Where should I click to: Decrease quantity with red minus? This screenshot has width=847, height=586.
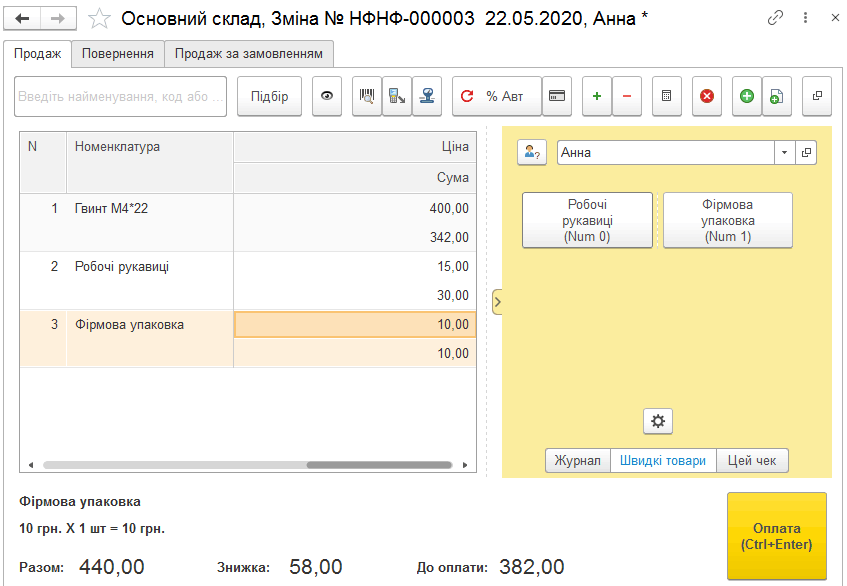click(x=627, y=96)
